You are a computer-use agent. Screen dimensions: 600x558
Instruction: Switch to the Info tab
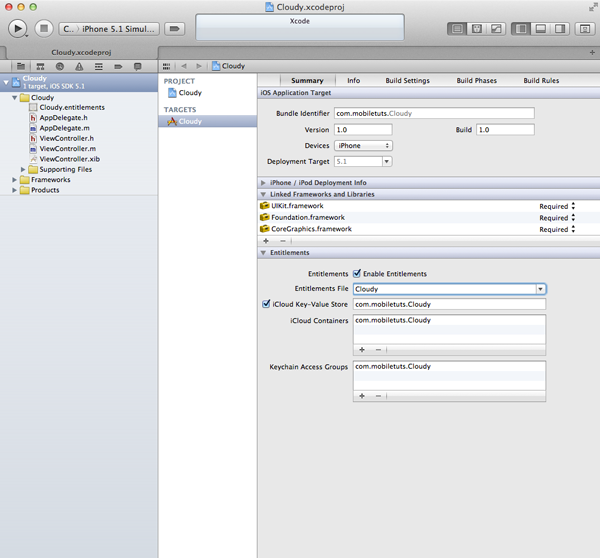(354, 80)
